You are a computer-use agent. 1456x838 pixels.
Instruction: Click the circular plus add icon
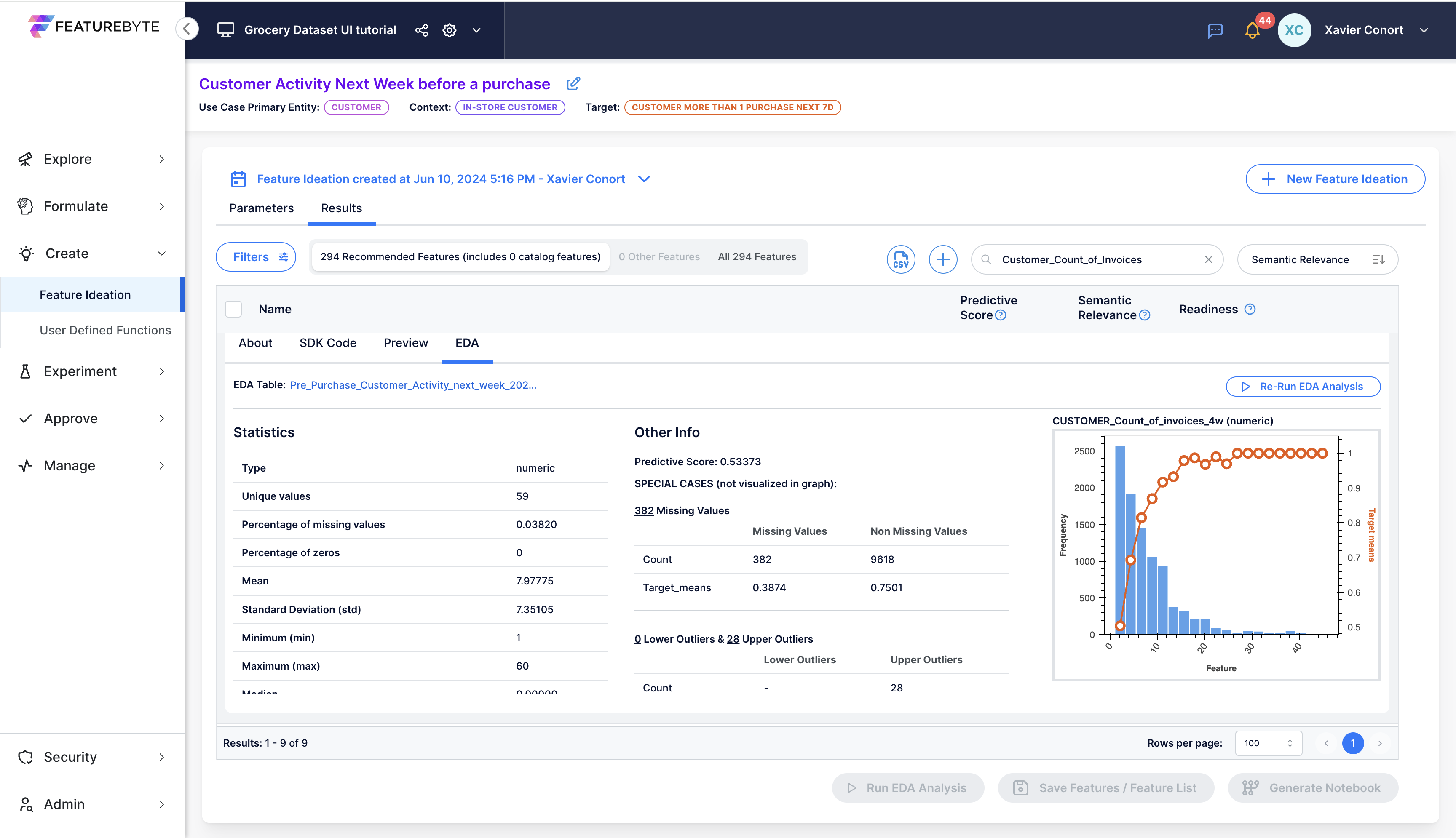[x=942, y=259]
